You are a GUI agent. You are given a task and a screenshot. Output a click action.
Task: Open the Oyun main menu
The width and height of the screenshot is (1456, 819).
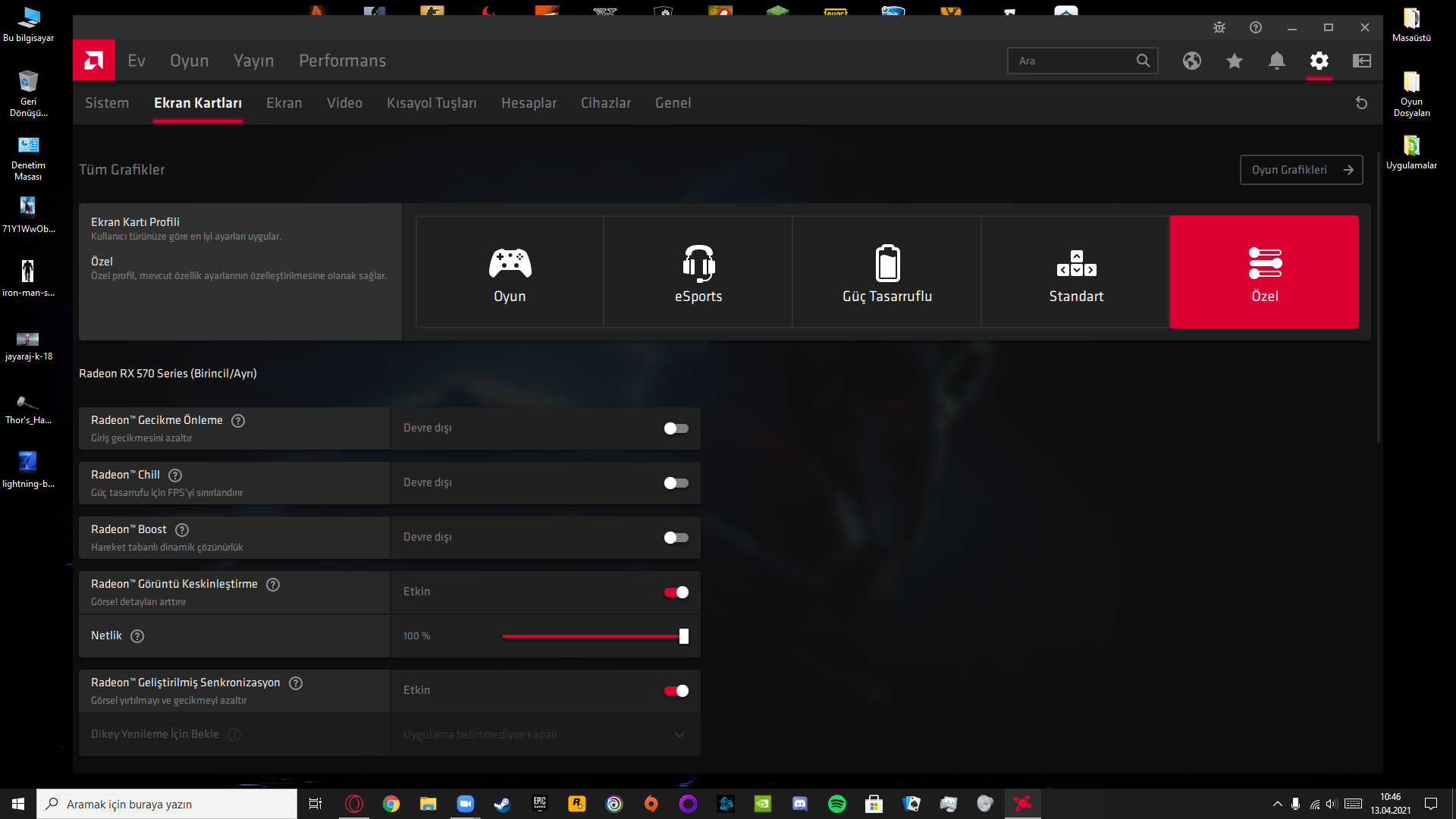[x=189, y=61]
